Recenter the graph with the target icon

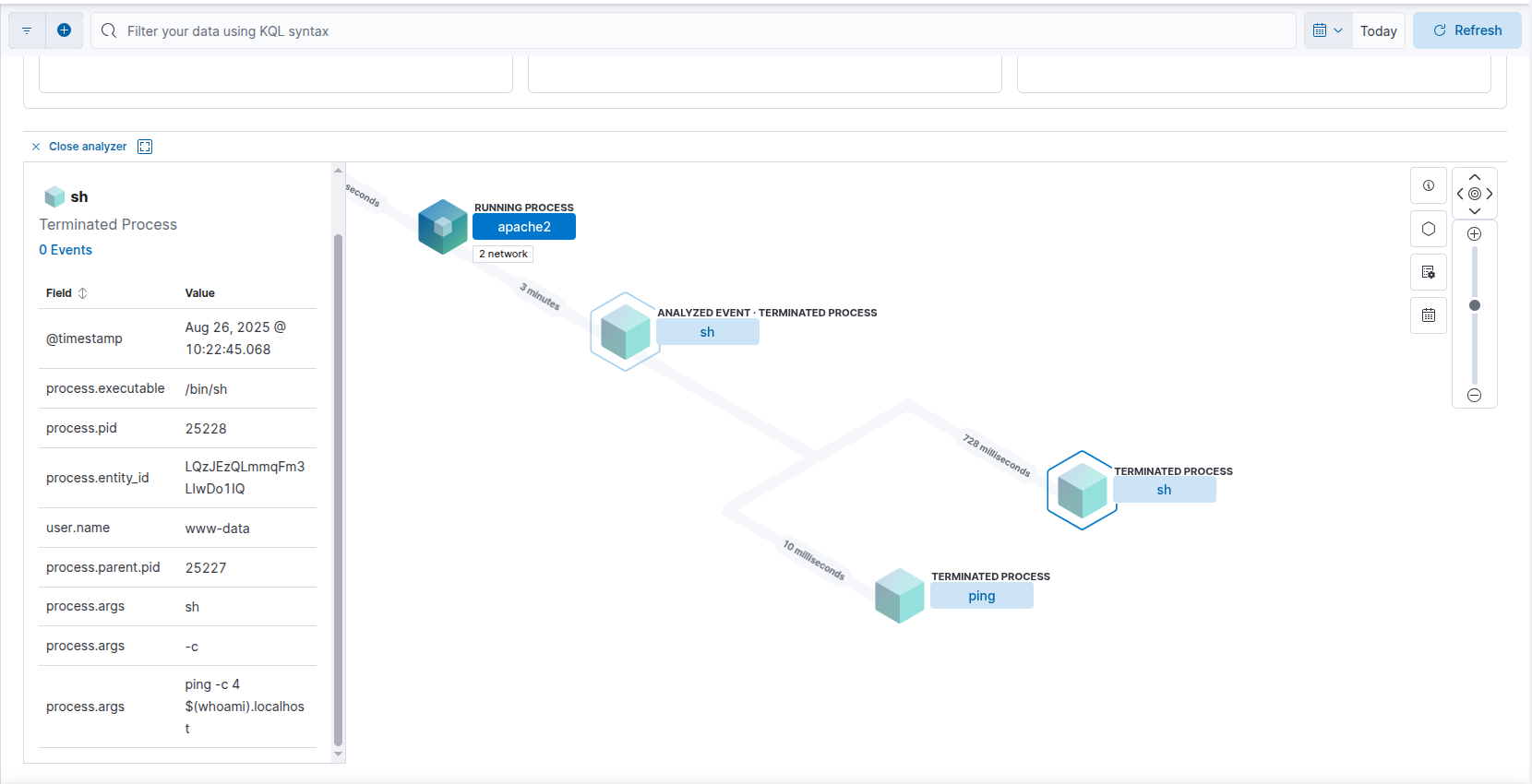[x=1474, y=194]
